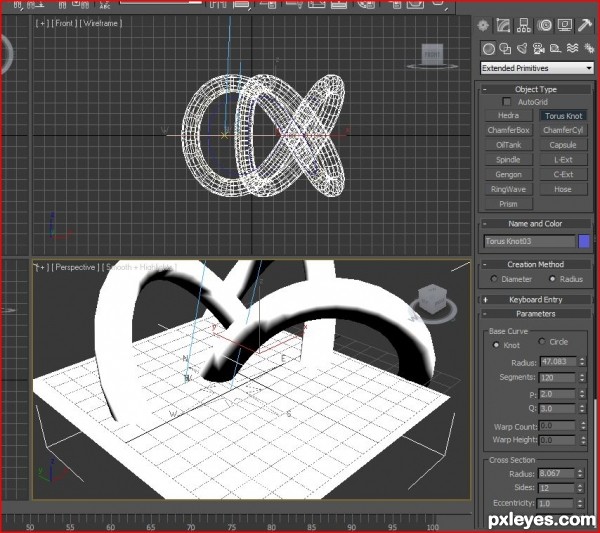Click the C-Ext button
This screenshot has height=533, width=600.
click(x=563, y=174)
